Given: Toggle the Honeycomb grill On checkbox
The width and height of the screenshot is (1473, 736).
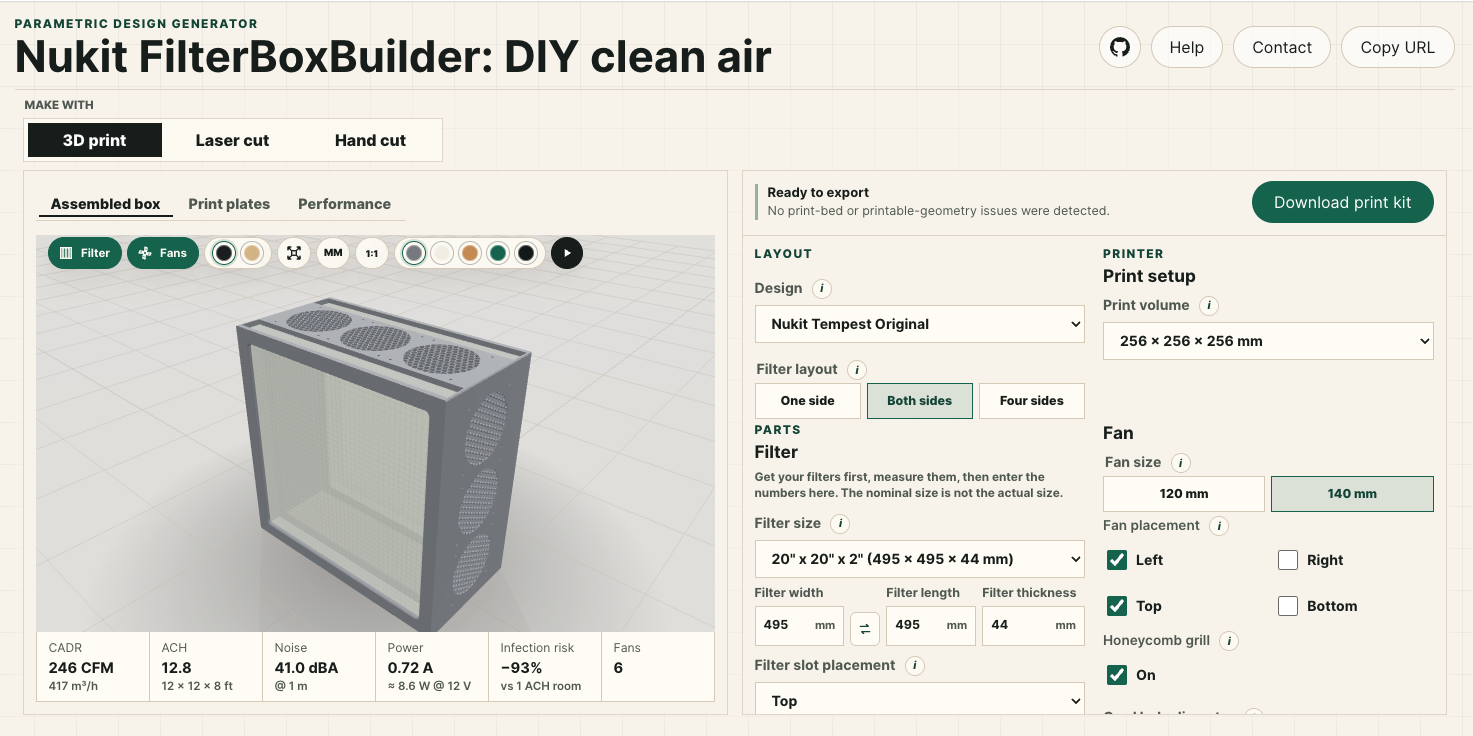Looking at the screenshot, I should point(1117,675).
